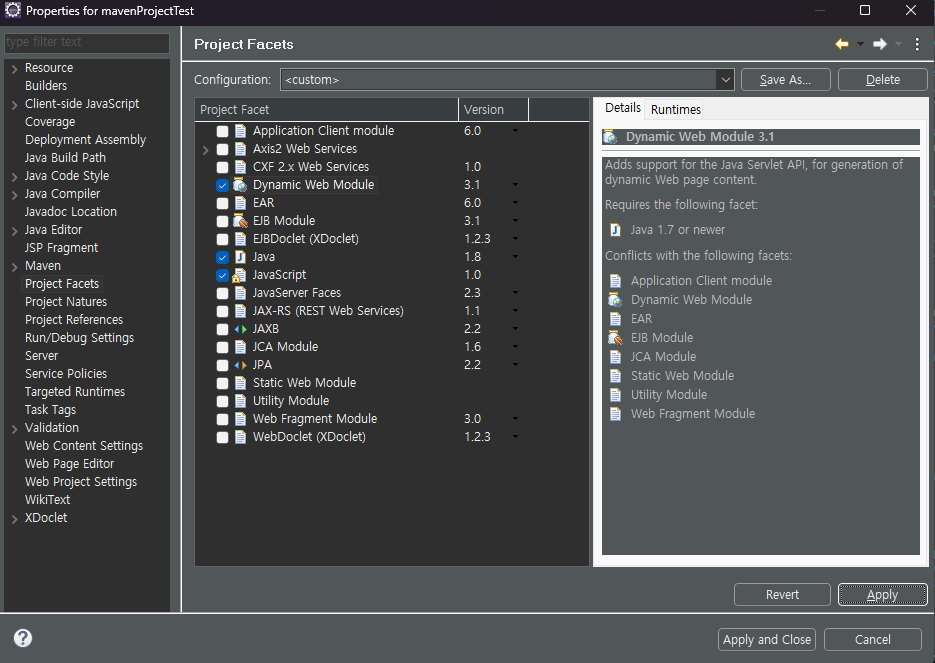935x663 pixels.
Task: Enable the JAX-RS (REST Web Services) checkbox
Action: point(222,311)
